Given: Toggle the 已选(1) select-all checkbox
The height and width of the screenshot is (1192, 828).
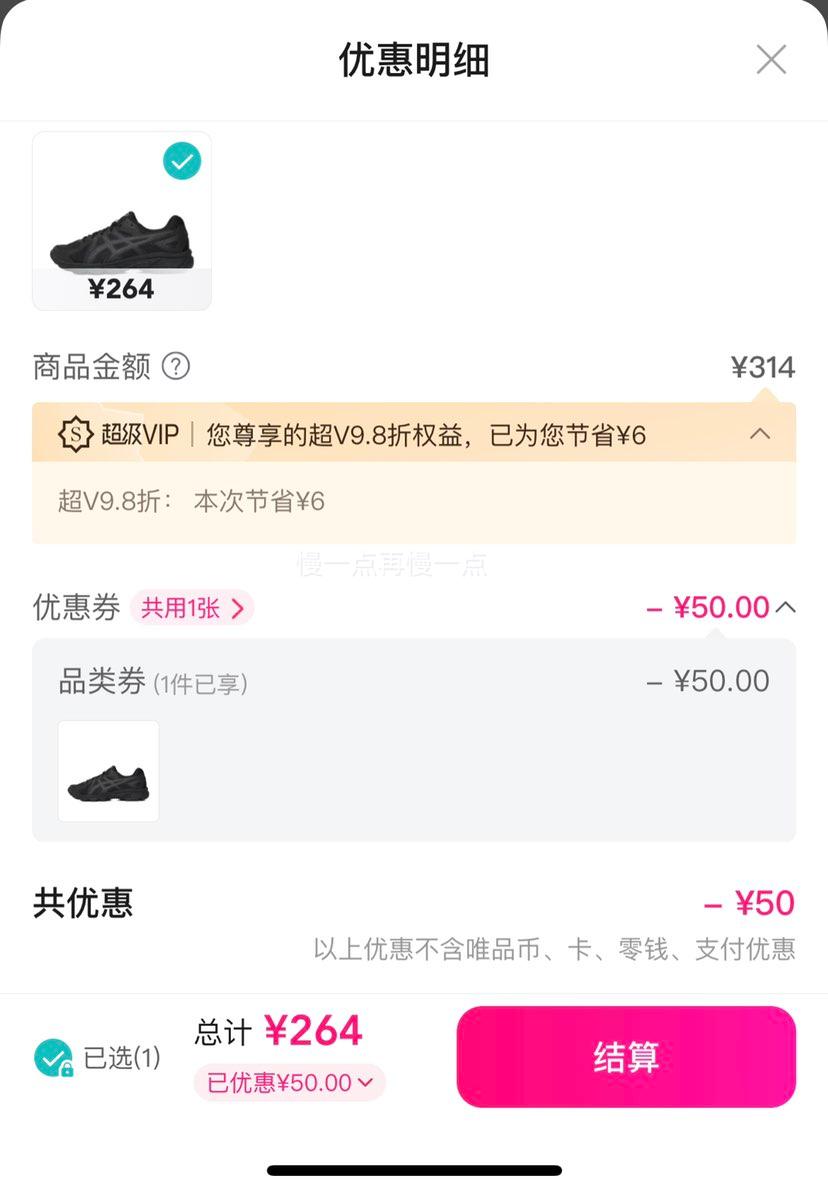Looking at the screenshot, I should (x=53, y=1057).
